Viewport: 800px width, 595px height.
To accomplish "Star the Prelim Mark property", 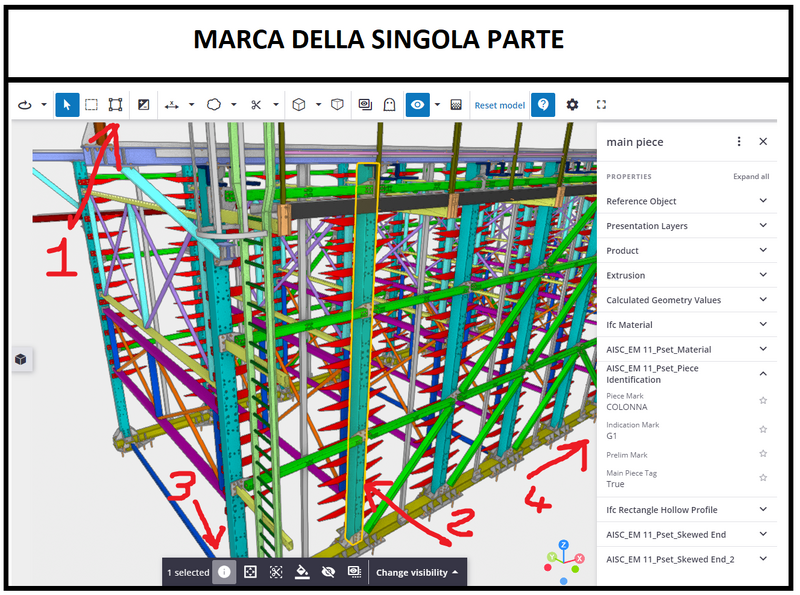I will [763, 453].
